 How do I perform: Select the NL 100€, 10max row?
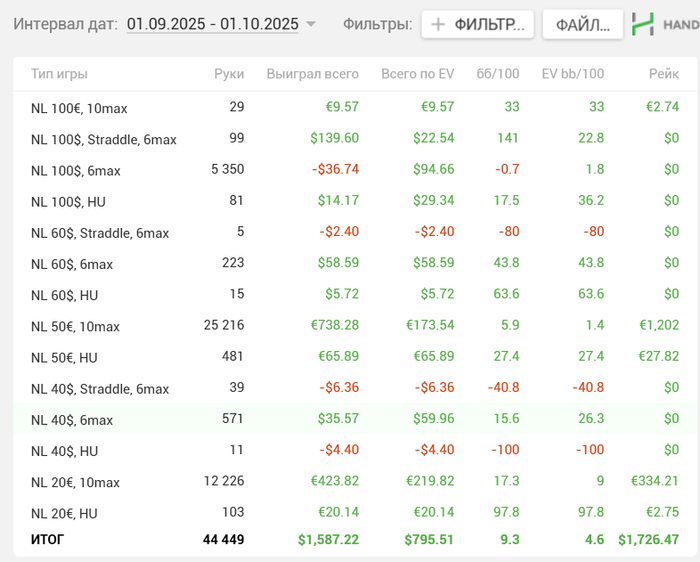[x=79, y=108]
